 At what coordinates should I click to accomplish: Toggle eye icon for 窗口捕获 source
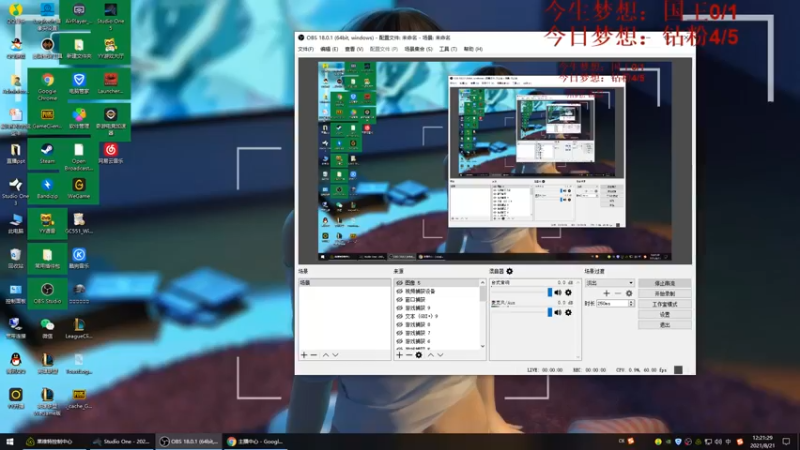click(399, 299)
